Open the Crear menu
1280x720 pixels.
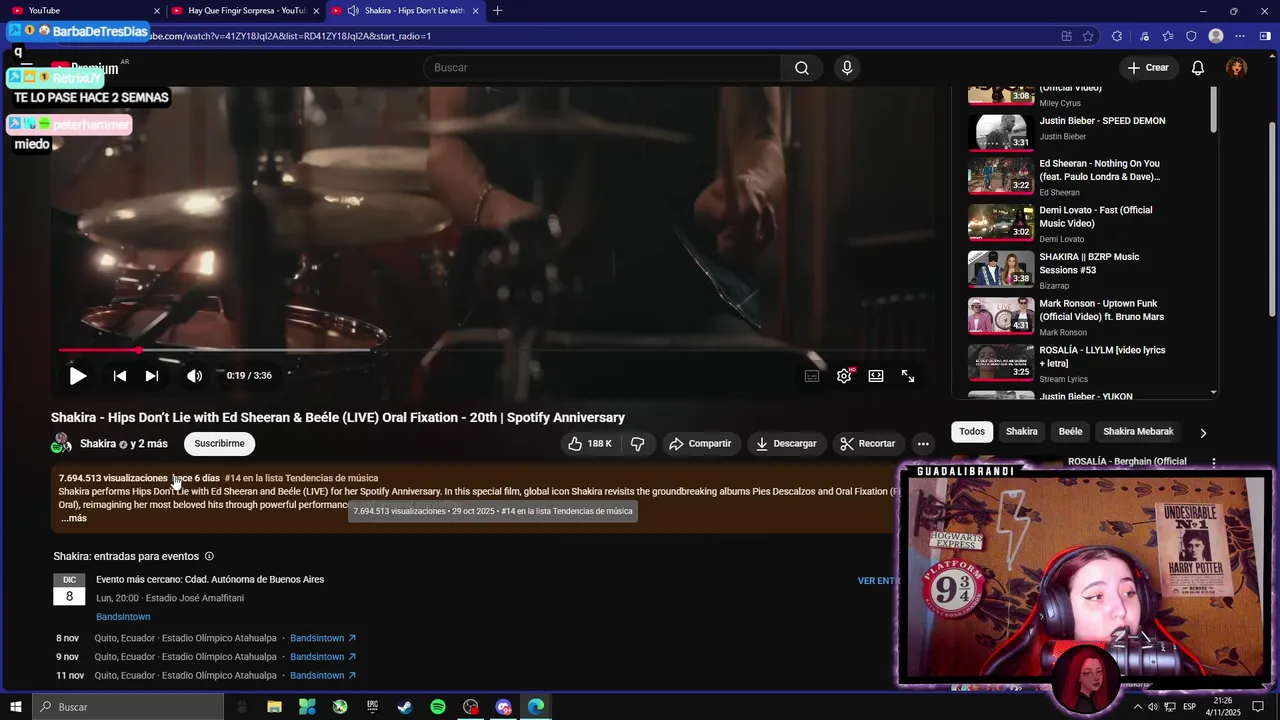tap(1147, 68)
